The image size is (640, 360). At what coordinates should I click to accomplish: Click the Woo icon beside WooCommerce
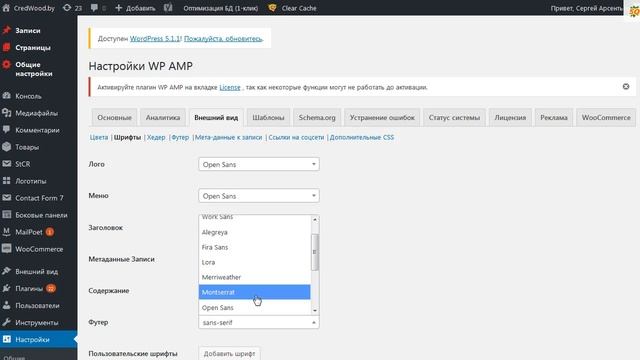coord(7,249)
